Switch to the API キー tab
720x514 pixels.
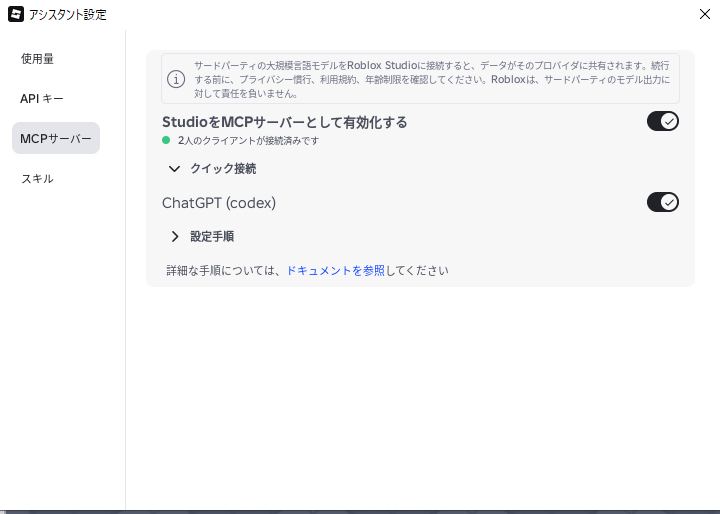[42, 99]
